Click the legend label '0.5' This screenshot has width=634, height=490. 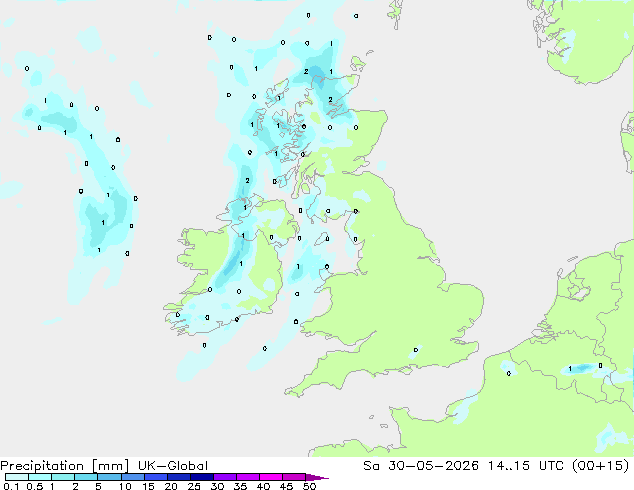34,486
